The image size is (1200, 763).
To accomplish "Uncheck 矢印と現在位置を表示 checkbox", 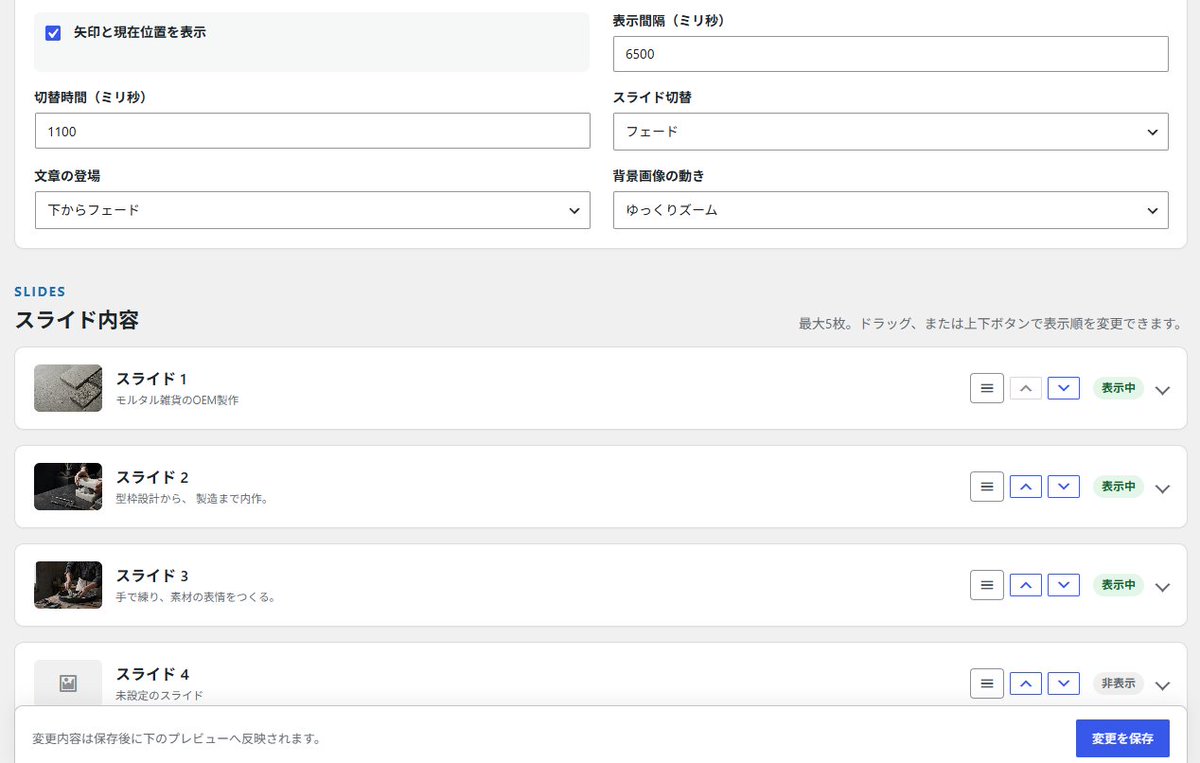I will pyautogui.click(x=54, y=33).
